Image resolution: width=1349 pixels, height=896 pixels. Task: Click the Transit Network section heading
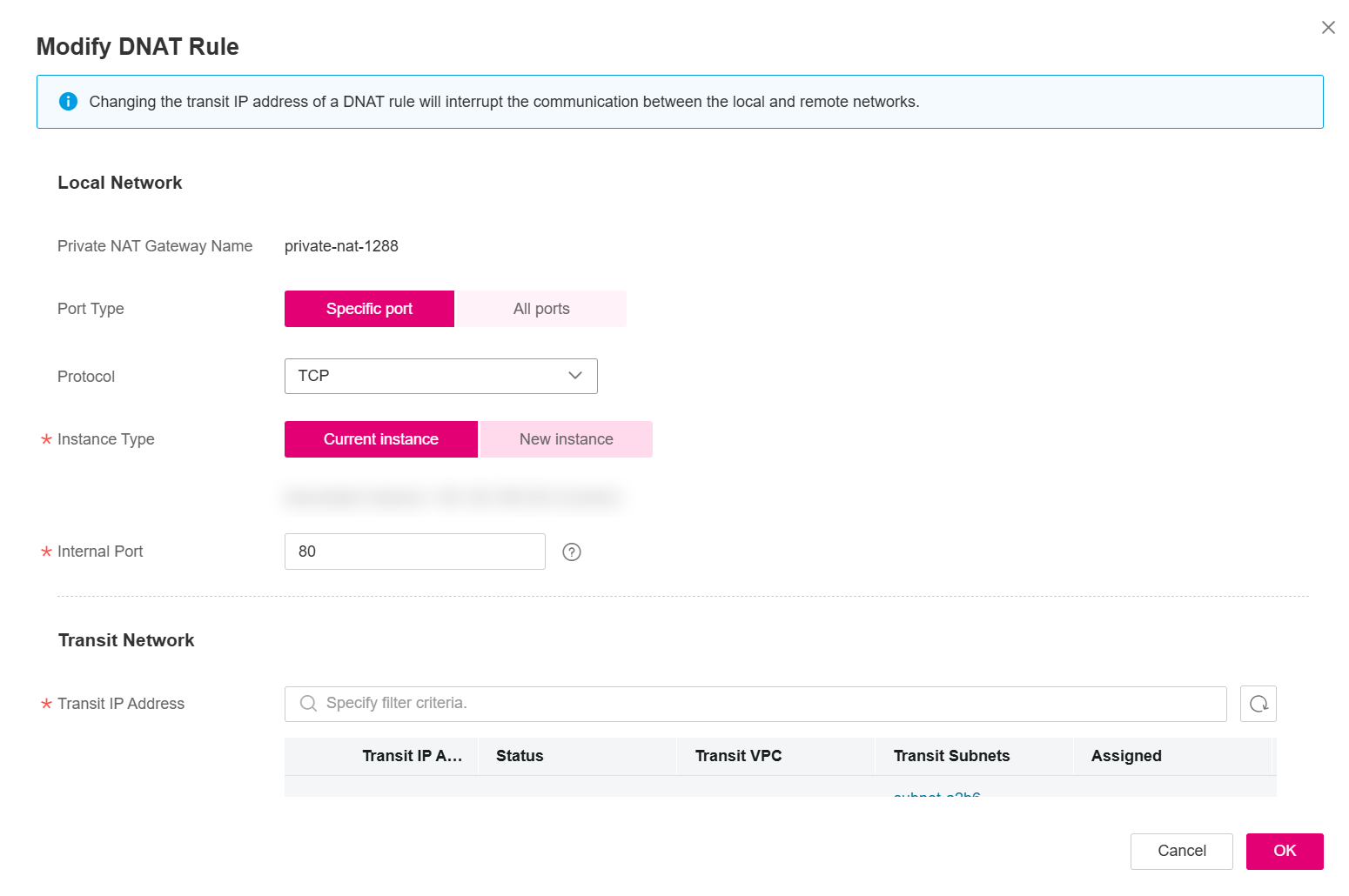point(126,640)
